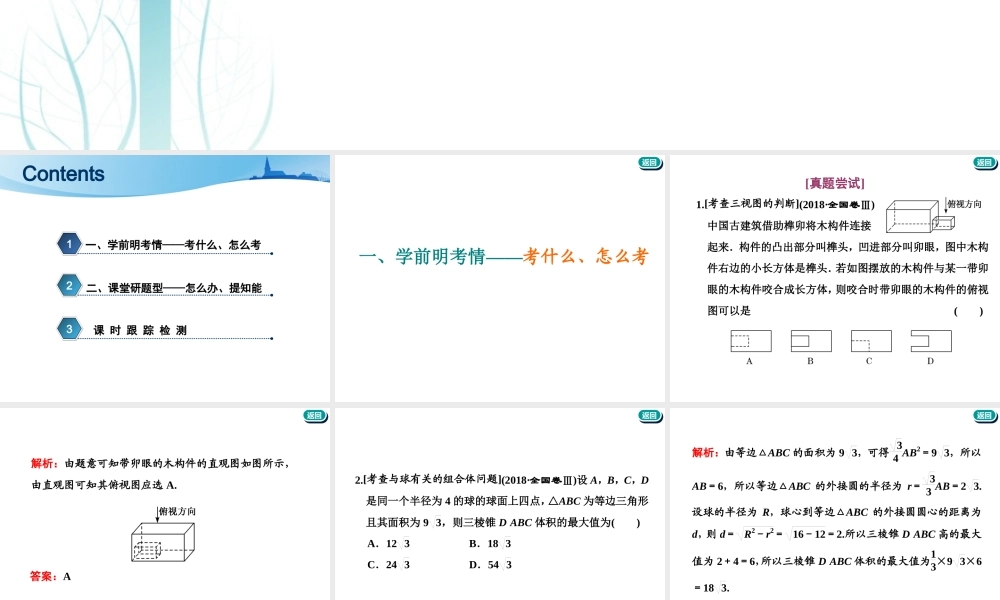The width and height of the screenshot is (1000, 600).
Task: Click 返回 on the bottom-left 解析 slide
Action: click(x=315, y=413)
